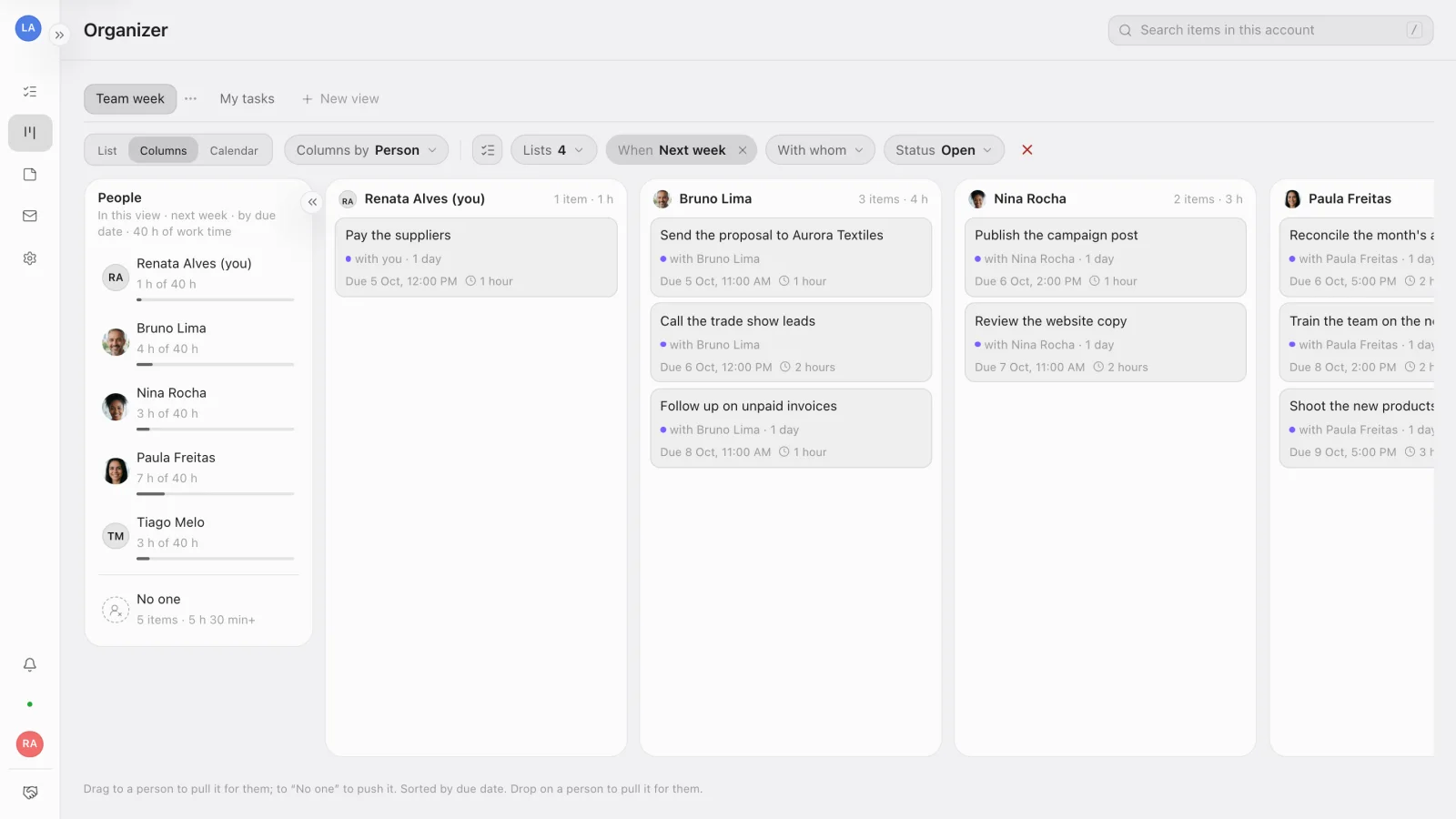This screenshot has width=1456, height=819.
Task: Switch to List layout
Action: coord(107,151)
